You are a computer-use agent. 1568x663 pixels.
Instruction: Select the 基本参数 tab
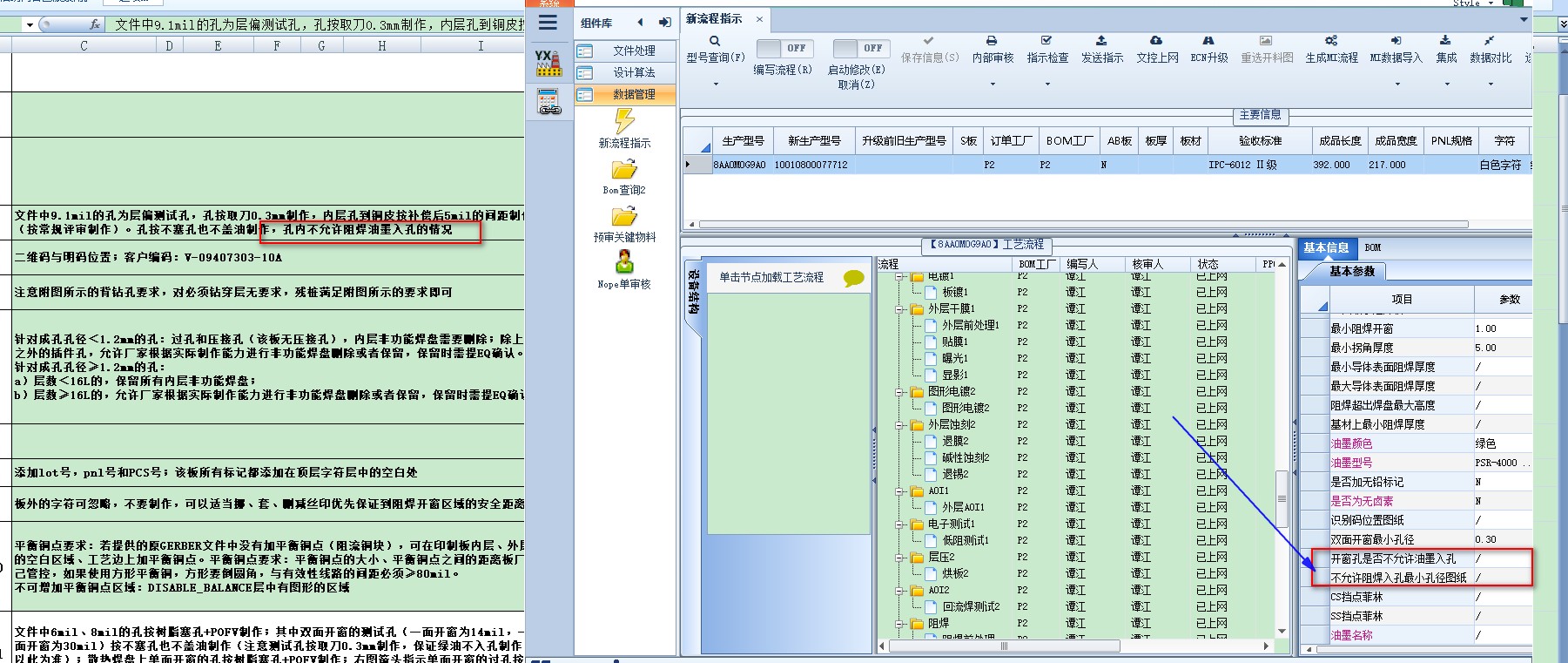click(x=1352, y=271)
